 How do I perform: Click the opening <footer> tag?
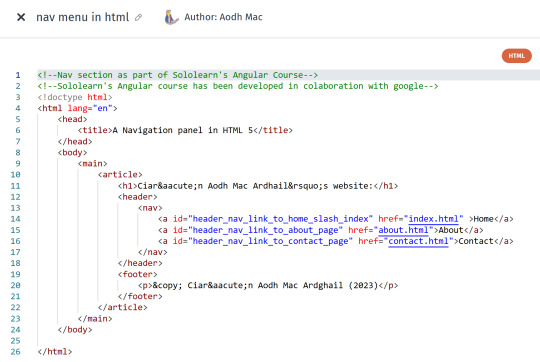coord(137,274)
